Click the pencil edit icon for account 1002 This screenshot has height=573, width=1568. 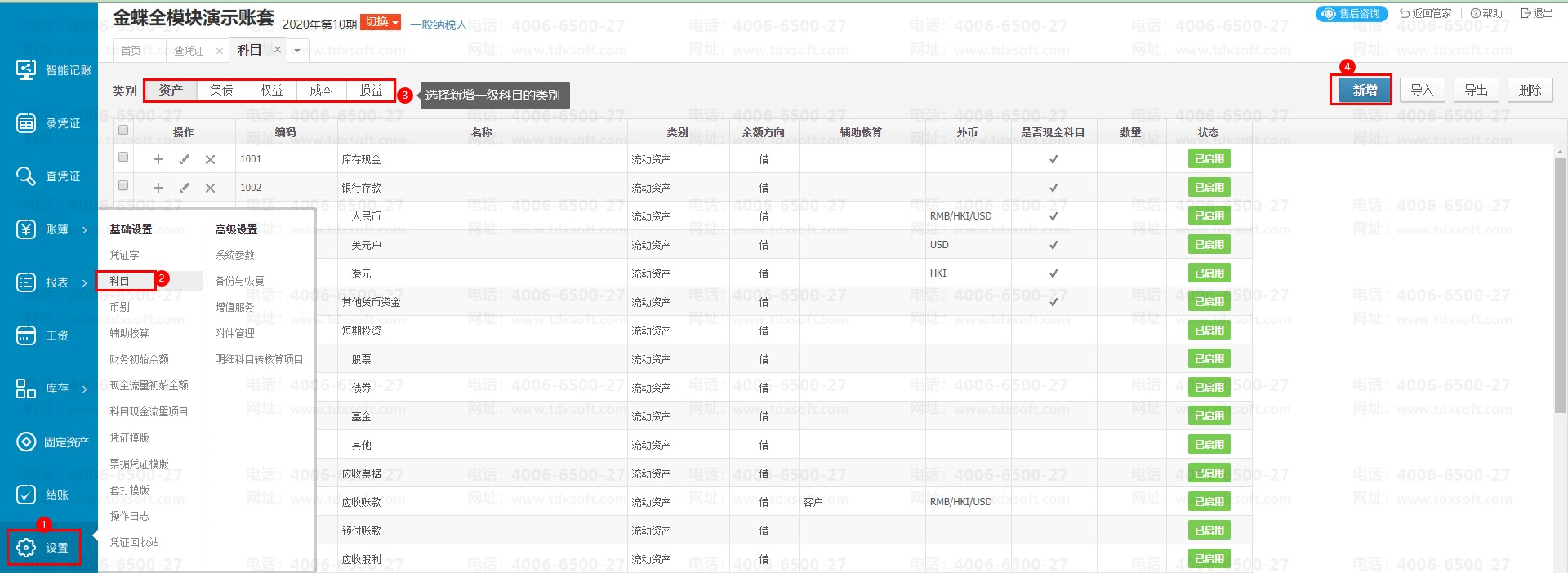pyautogui.click(x=185, y=188)
